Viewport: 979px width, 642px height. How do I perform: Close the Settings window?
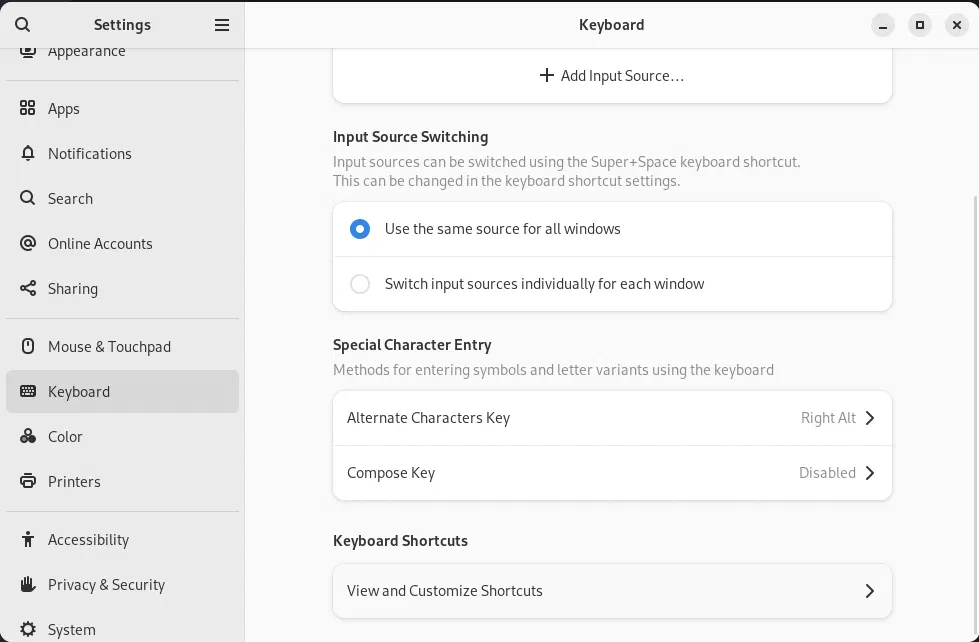tap(957, 25)
